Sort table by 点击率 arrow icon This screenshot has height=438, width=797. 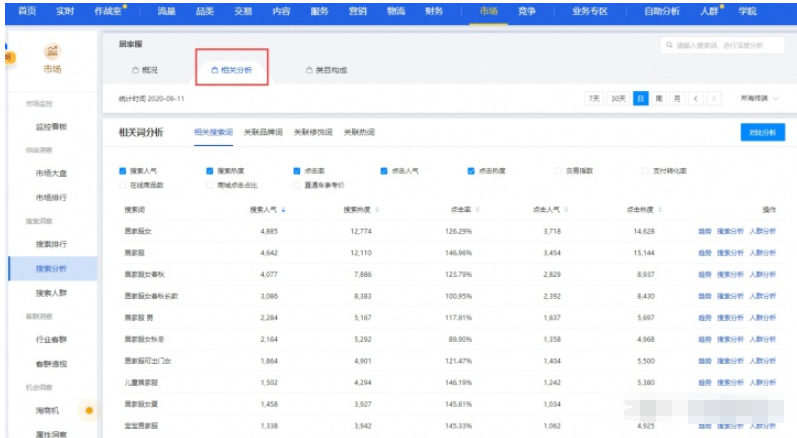pyautogui.click(x=477, y=210)
